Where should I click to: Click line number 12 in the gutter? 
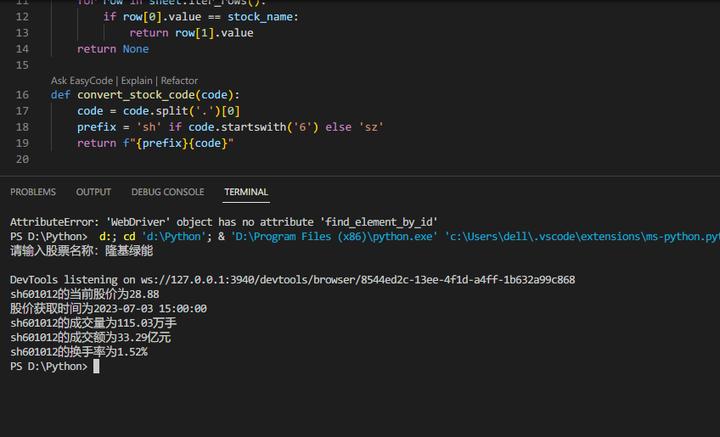tap(22, 17)
